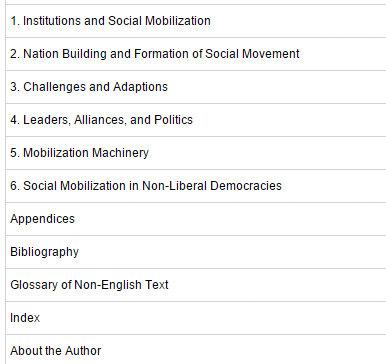Jump to the Index entry
The width and height of the screenshot is (386, 364).
[x=25, y=318]
